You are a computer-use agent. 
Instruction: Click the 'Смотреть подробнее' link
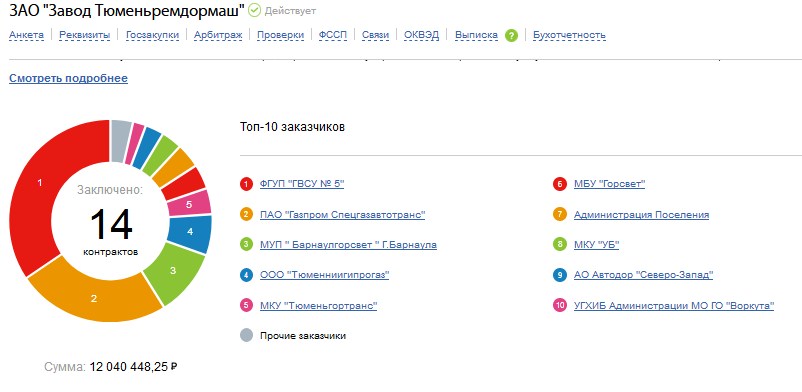click(x=69, y=78)
